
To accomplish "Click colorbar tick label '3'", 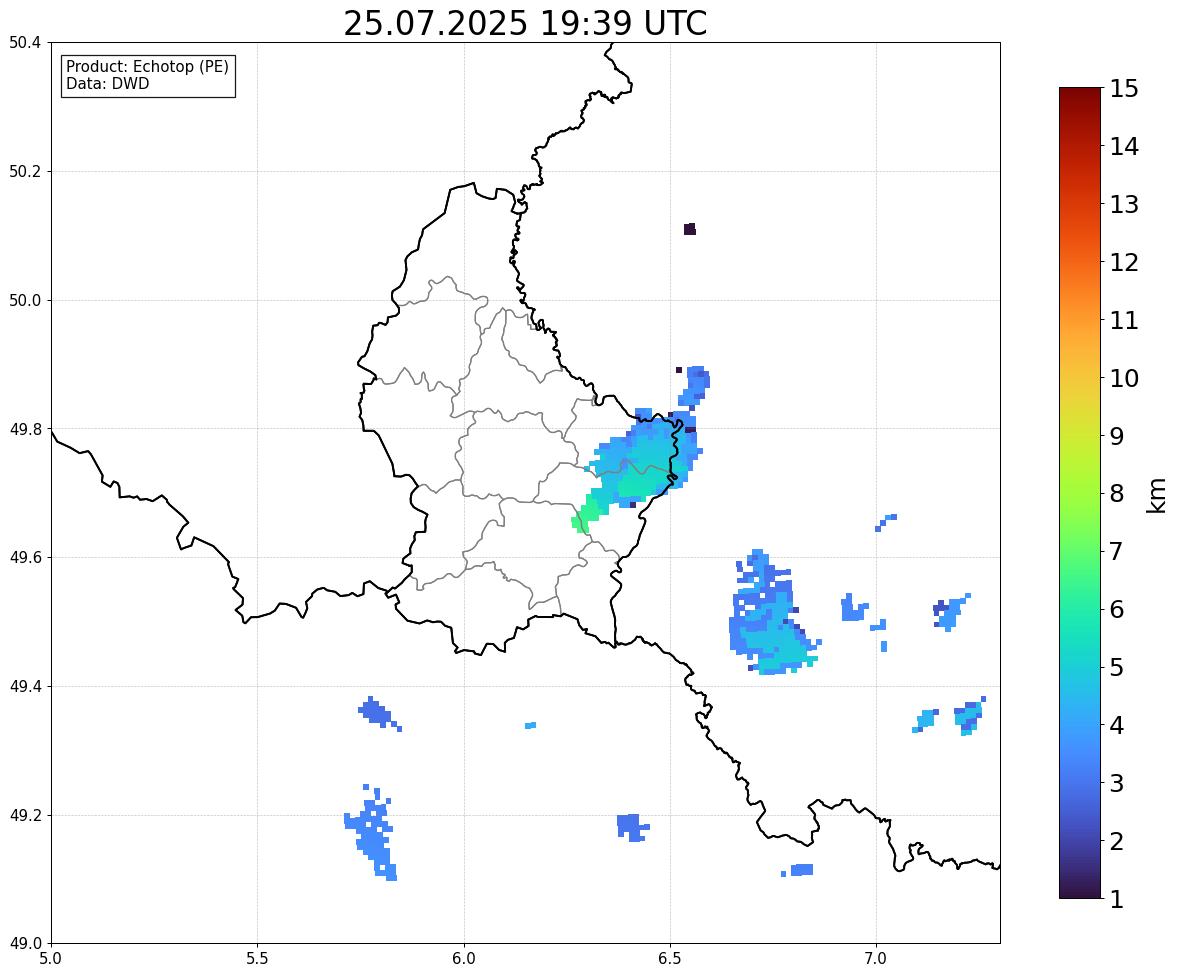I will (1117, 783).
